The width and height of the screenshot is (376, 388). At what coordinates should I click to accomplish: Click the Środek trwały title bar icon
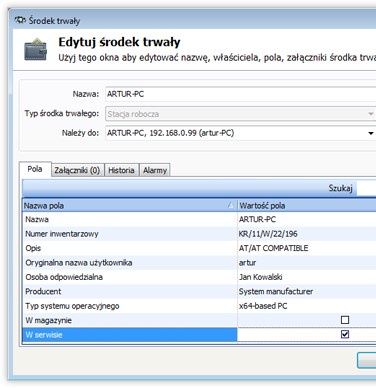point(20,20)
